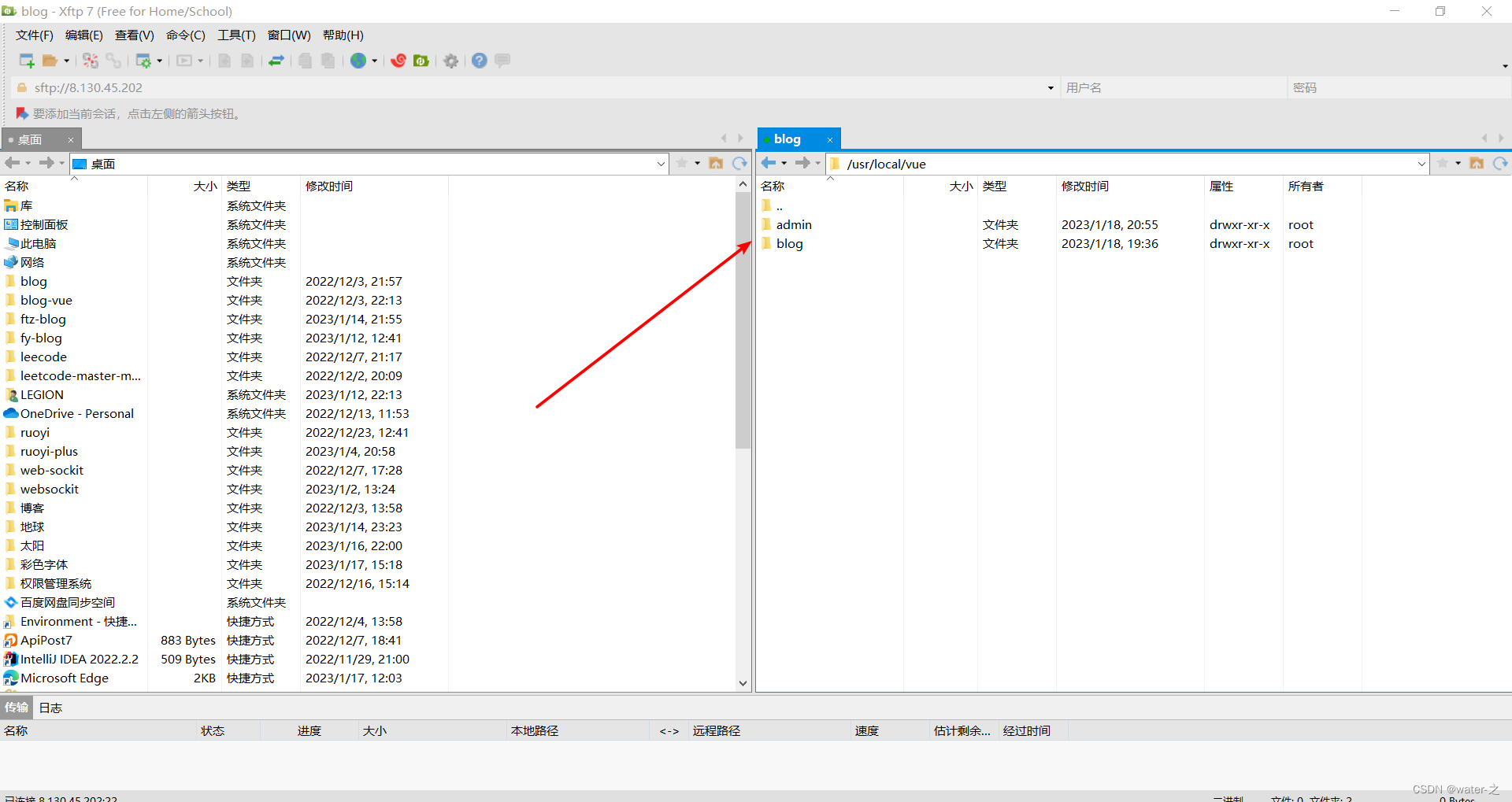The width and height of the screenshot is (1512, 802).
Task: Go back in the local pane
Action: tap(13, 163)
